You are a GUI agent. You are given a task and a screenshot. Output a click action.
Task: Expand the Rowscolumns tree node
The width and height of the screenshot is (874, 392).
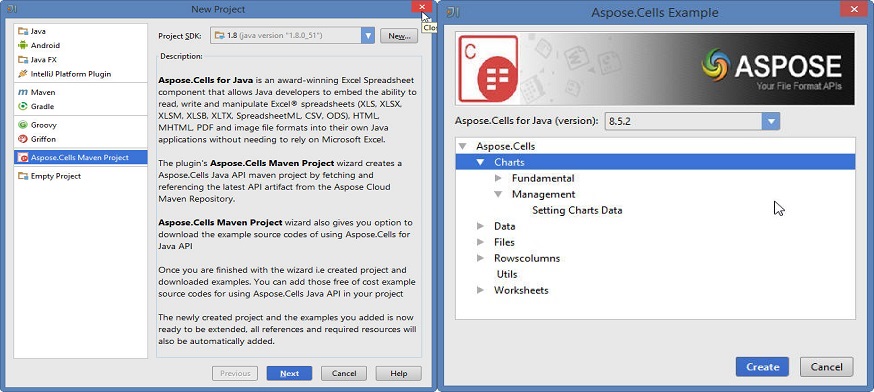pyautogui.click(x=480, y=259)
